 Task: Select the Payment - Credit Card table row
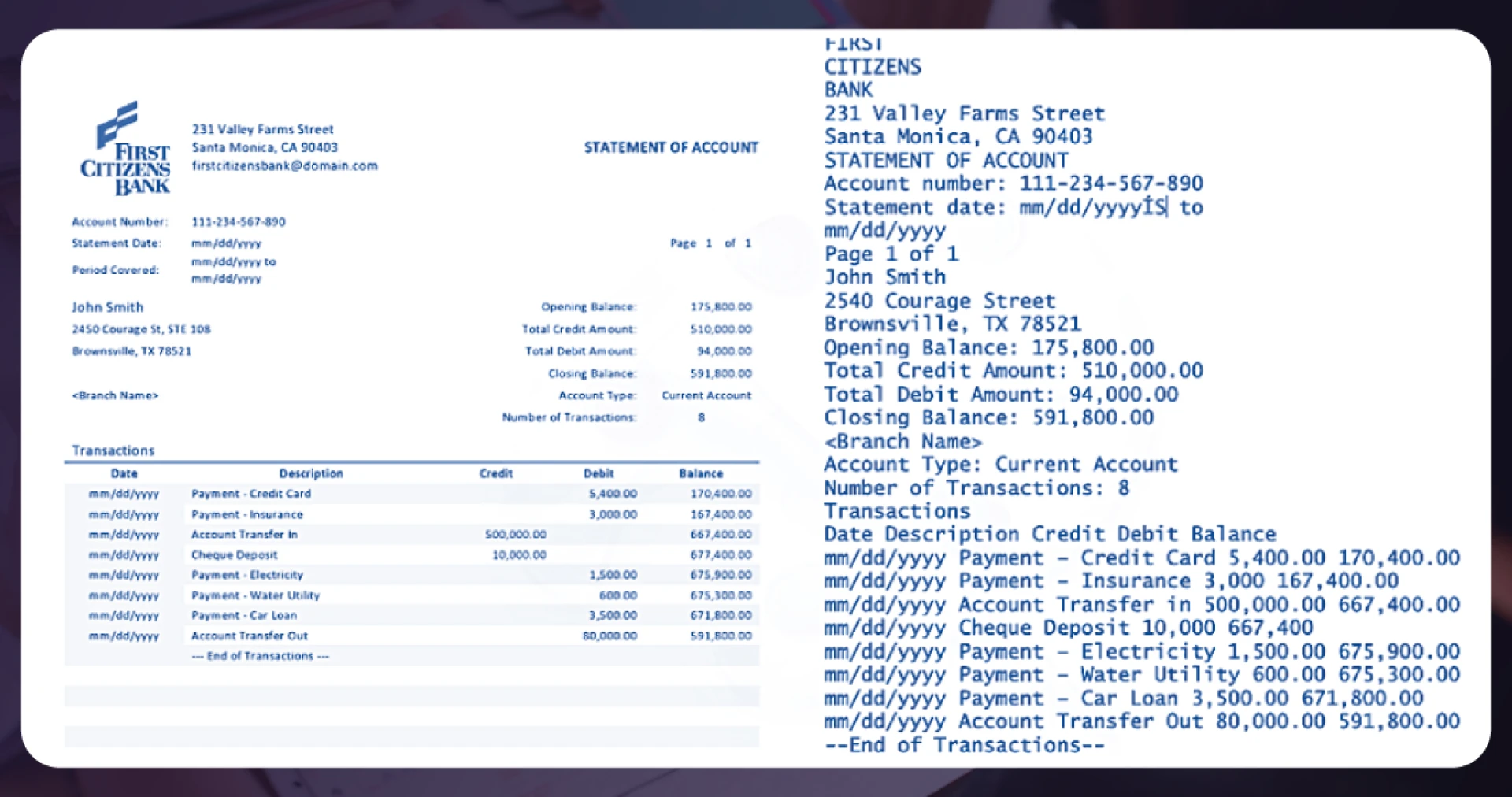point(251,494)
